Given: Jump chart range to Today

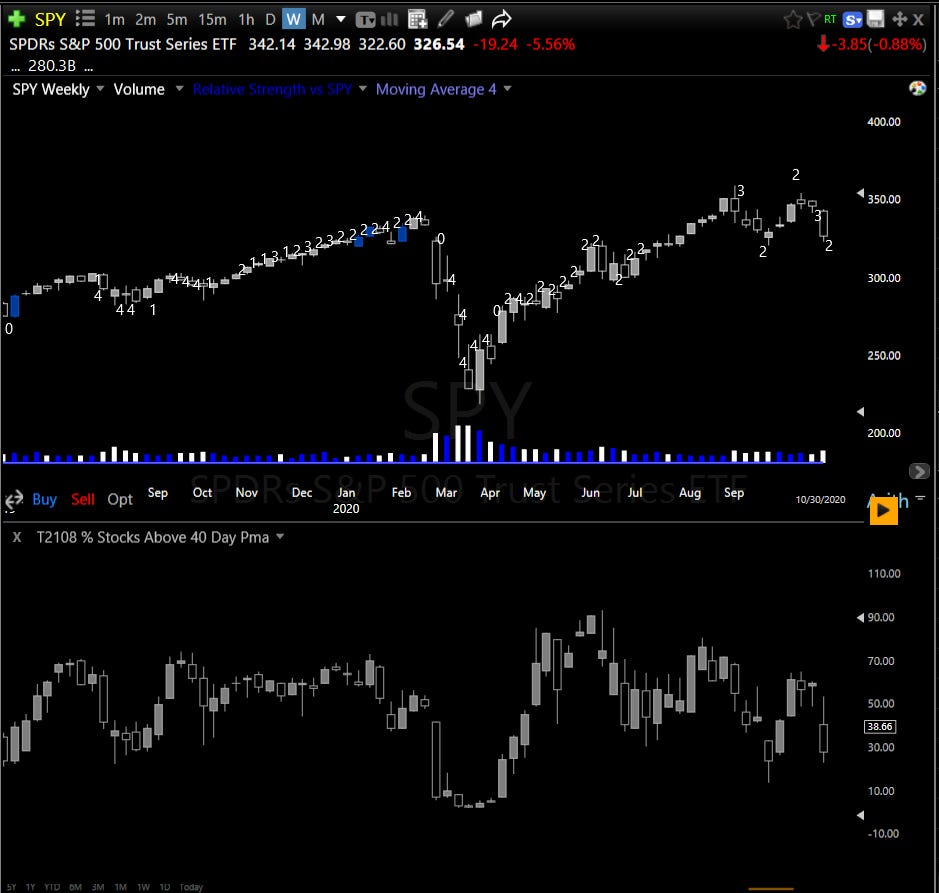Looking at the screenshot, I should tap(191, 887).
